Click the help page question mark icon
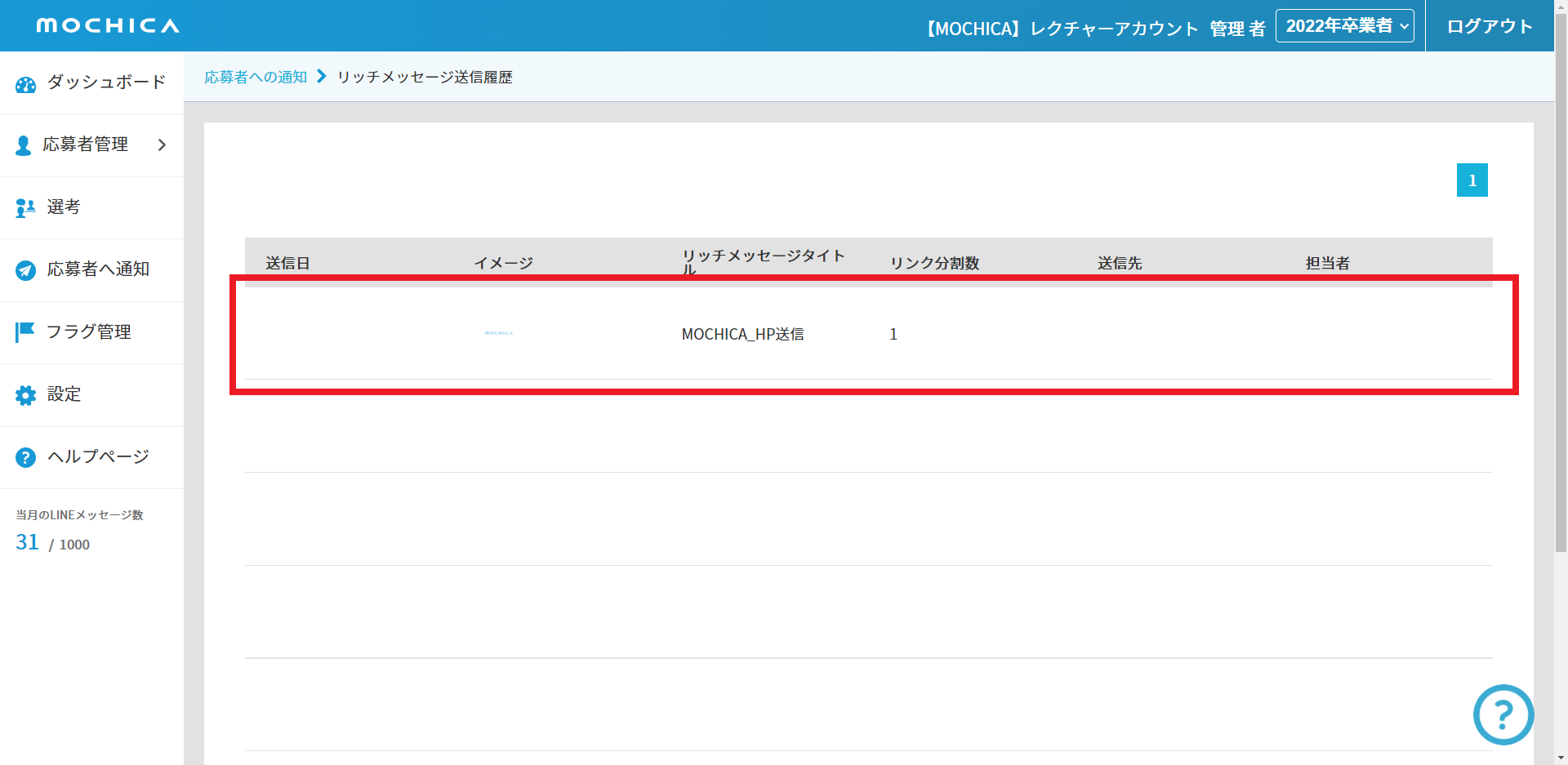The width and height of the screenshot is (1568, 765). click(x=25, y=457)
